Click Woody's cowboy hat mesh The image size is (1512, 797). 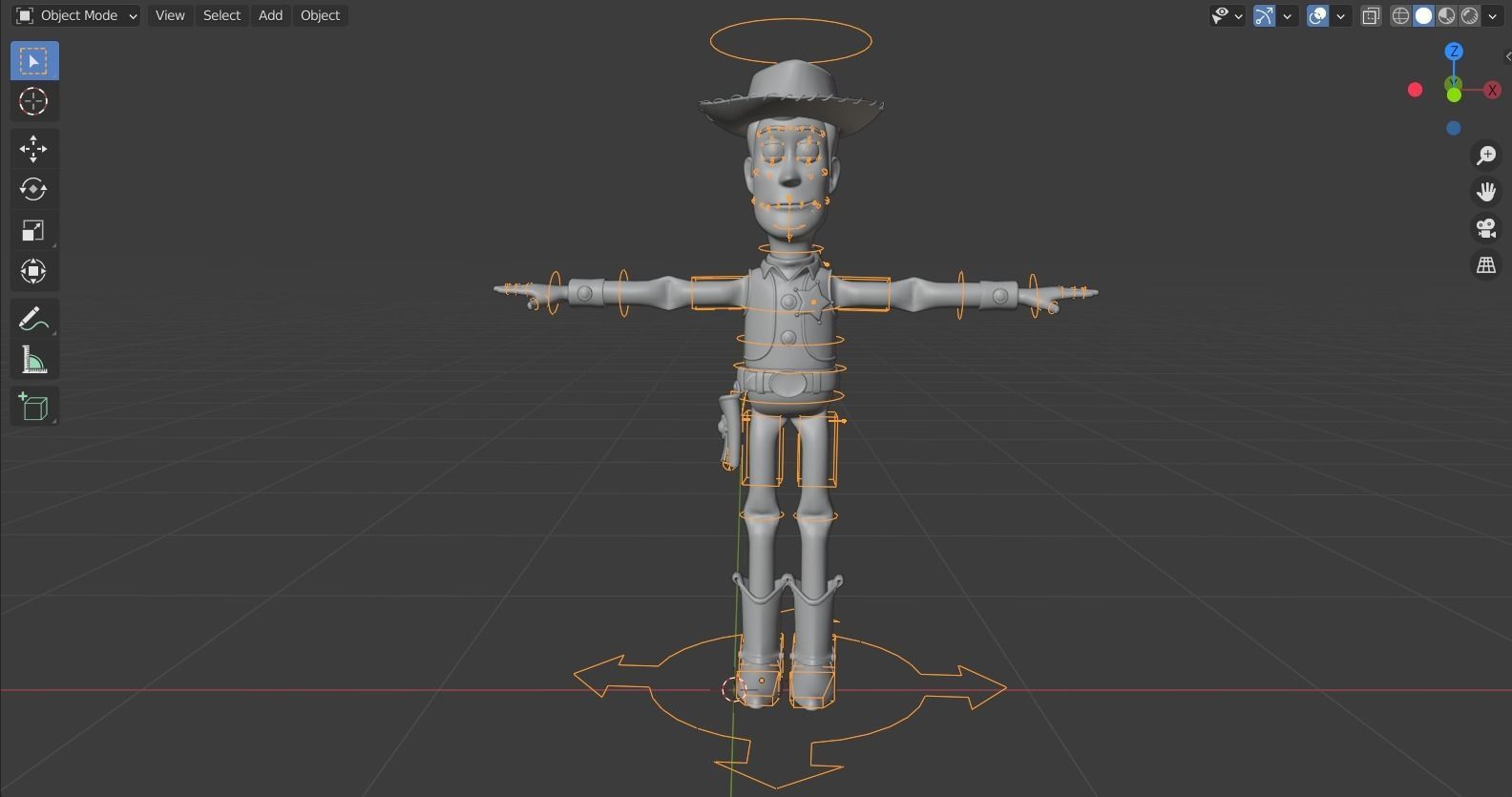click(791, 95)
